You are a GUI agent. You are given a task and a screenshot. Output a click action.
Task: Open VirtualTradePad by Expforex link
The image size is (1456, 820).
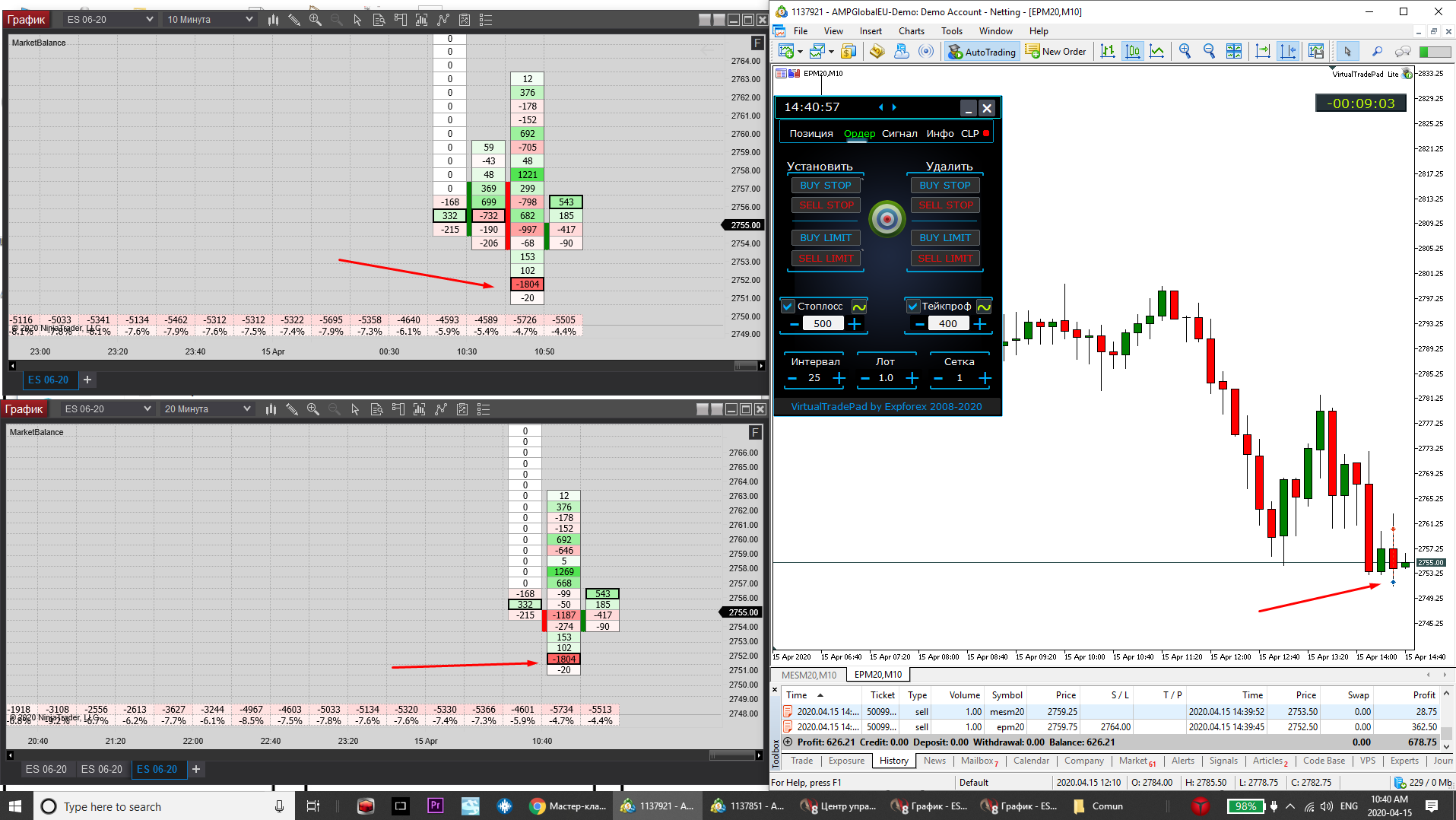pyautogui.click(x=887, y=407)
